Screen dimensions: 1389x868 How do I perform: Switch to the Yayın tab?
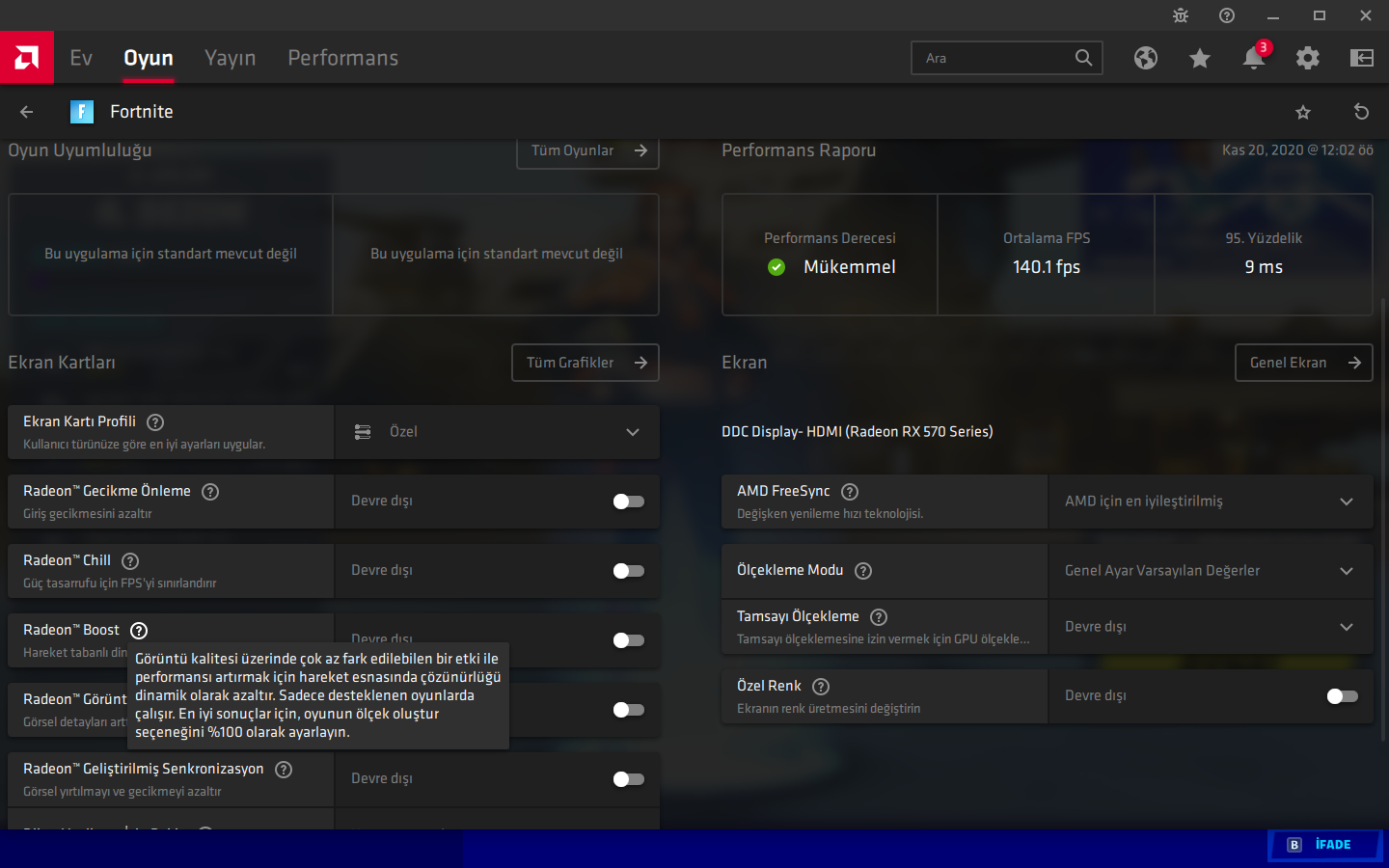pyautogui.click(x=231, y=58)
